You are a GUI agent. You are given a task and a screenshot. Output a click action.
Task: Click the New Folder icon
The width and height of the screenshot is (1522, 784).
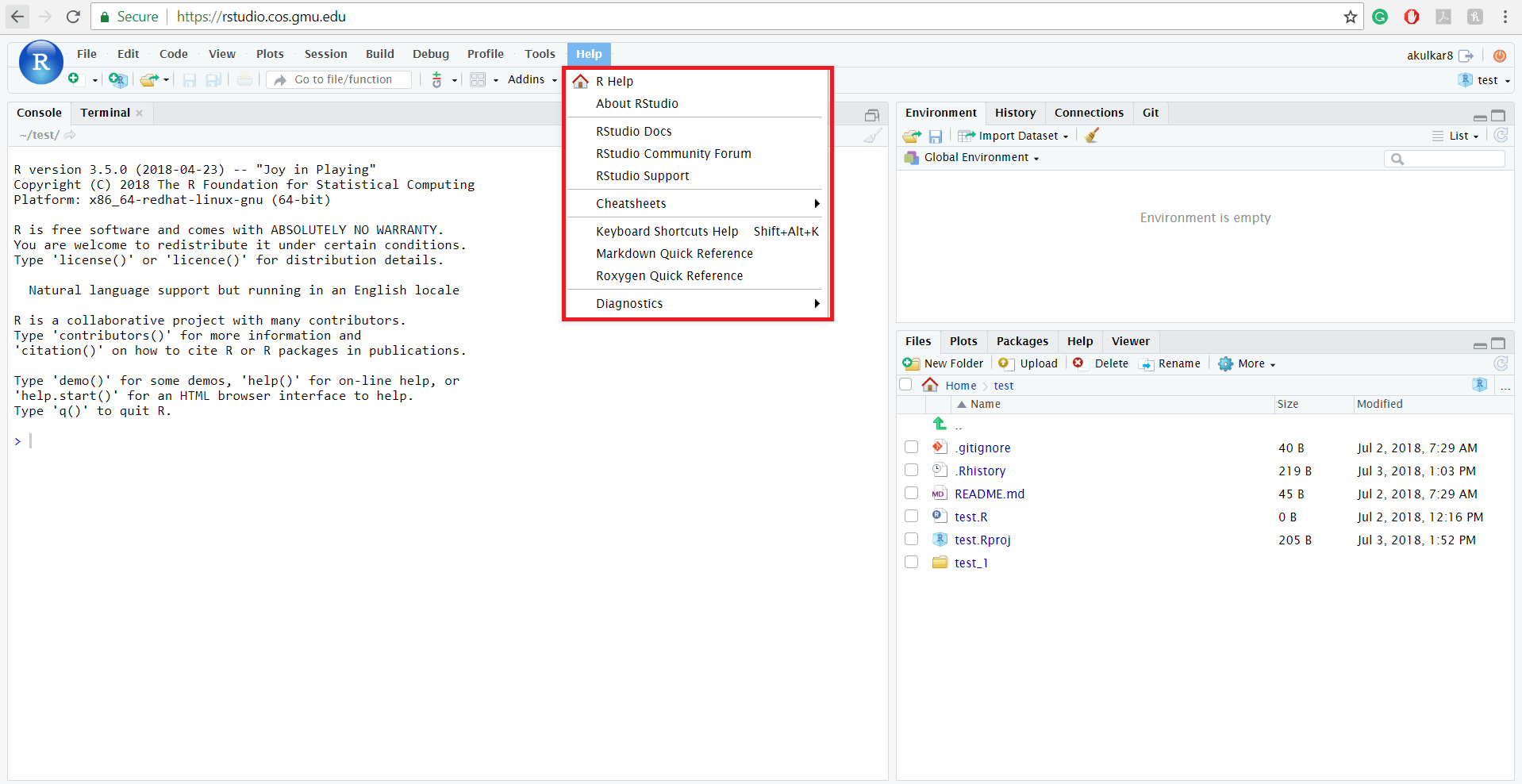[911, 363]
